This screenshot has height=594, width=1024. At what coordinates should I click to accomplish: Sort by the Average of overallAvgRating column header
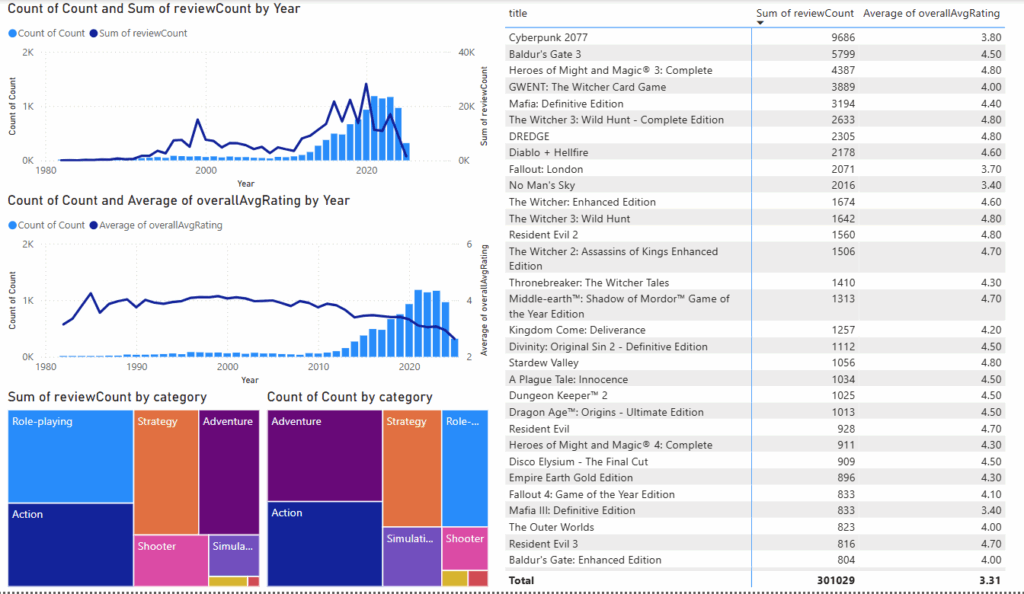931,13
